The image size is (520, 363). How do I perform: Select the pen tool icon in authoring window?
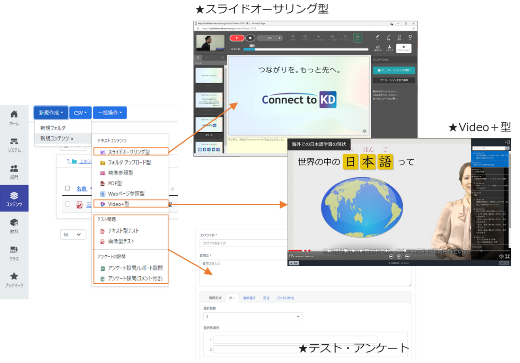[377, 37]
